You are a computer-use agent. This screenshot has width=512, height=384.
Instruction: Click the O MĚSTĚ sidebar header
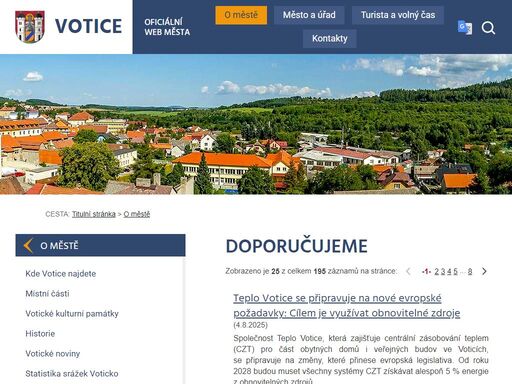coord(100,245)
